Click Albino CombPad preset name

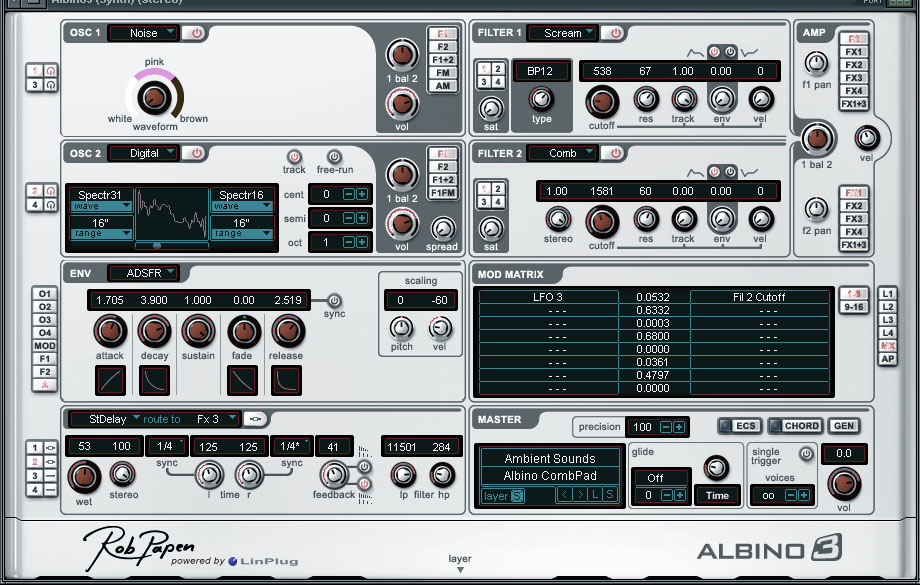tap(550, 476)
